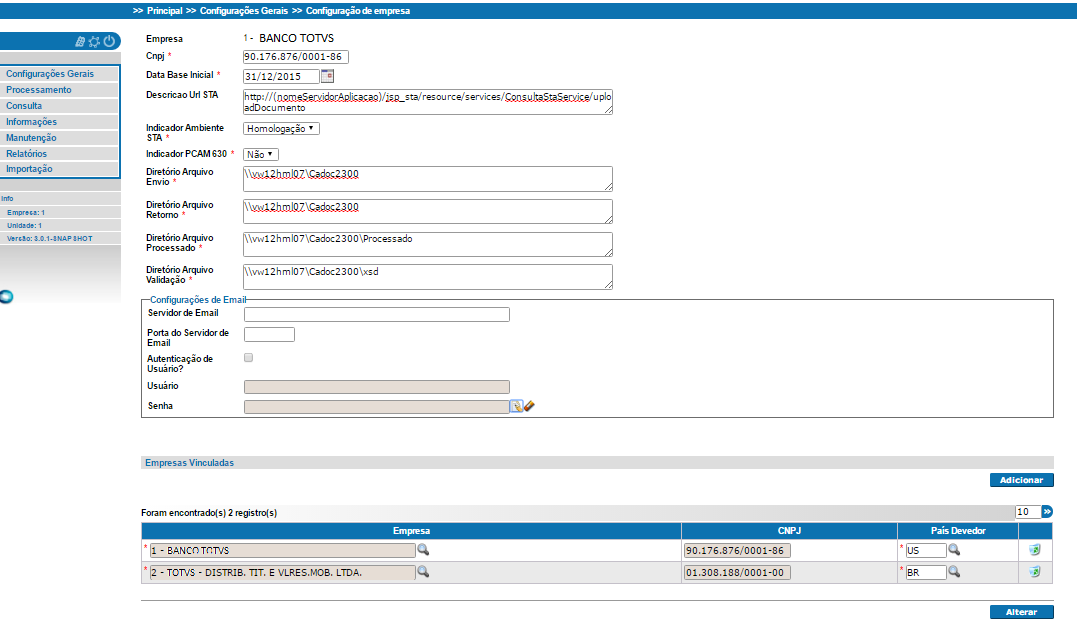Open country lookup next to BR field

(954, 571)
